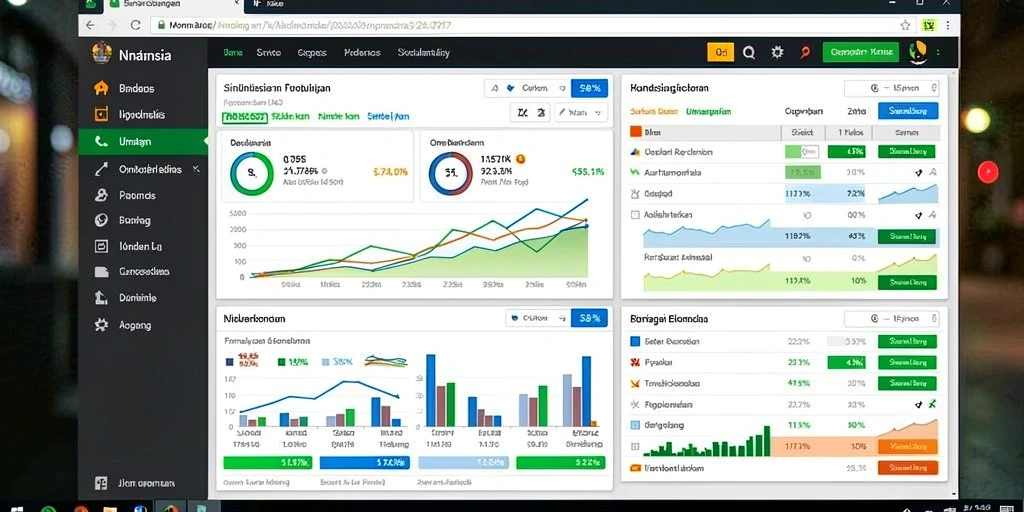The height and width of the screenshot is (512, 1024).
Task: Click the red pin icon in header
Action: [805, 53]
